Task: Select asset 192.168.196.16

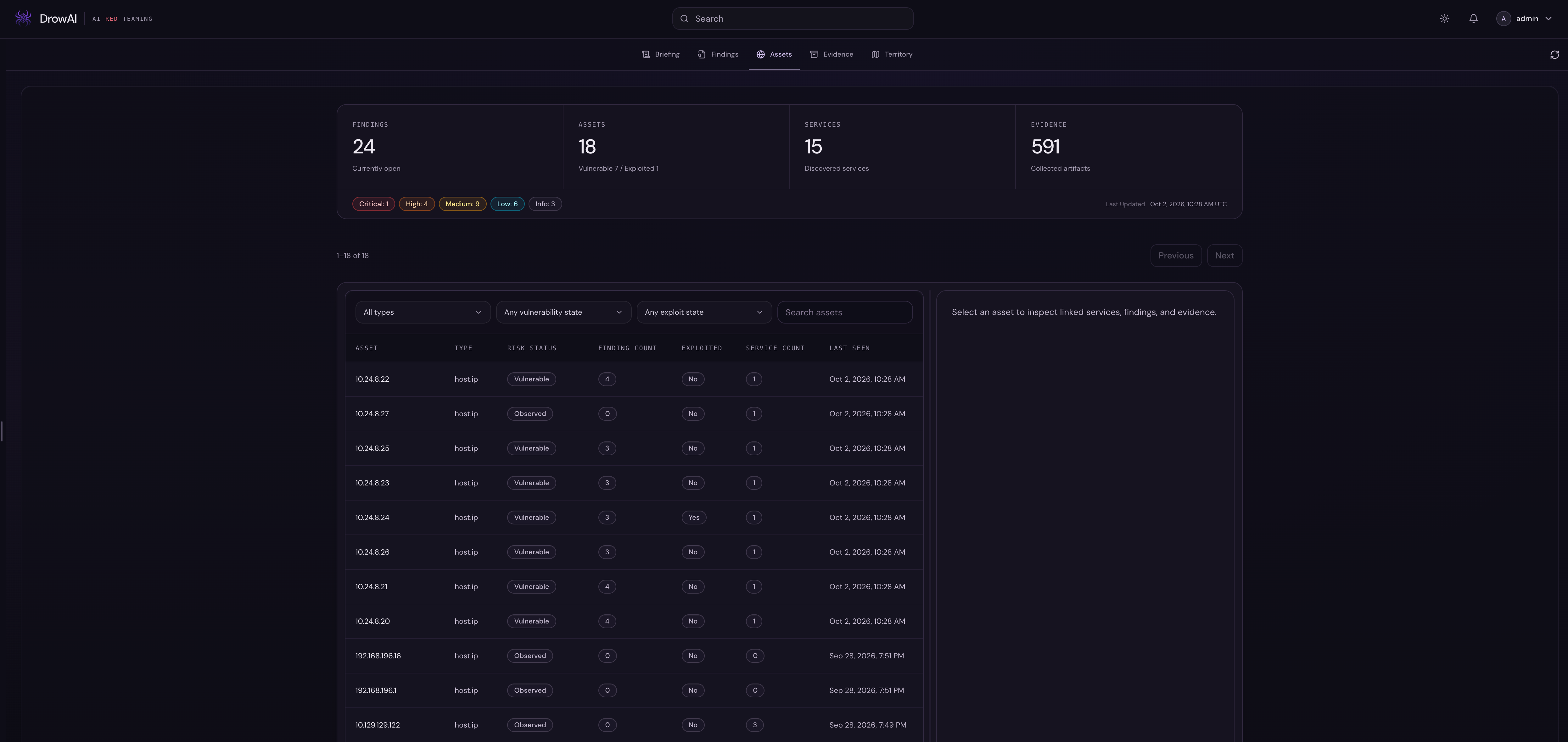Action: (x=634, y=656)
